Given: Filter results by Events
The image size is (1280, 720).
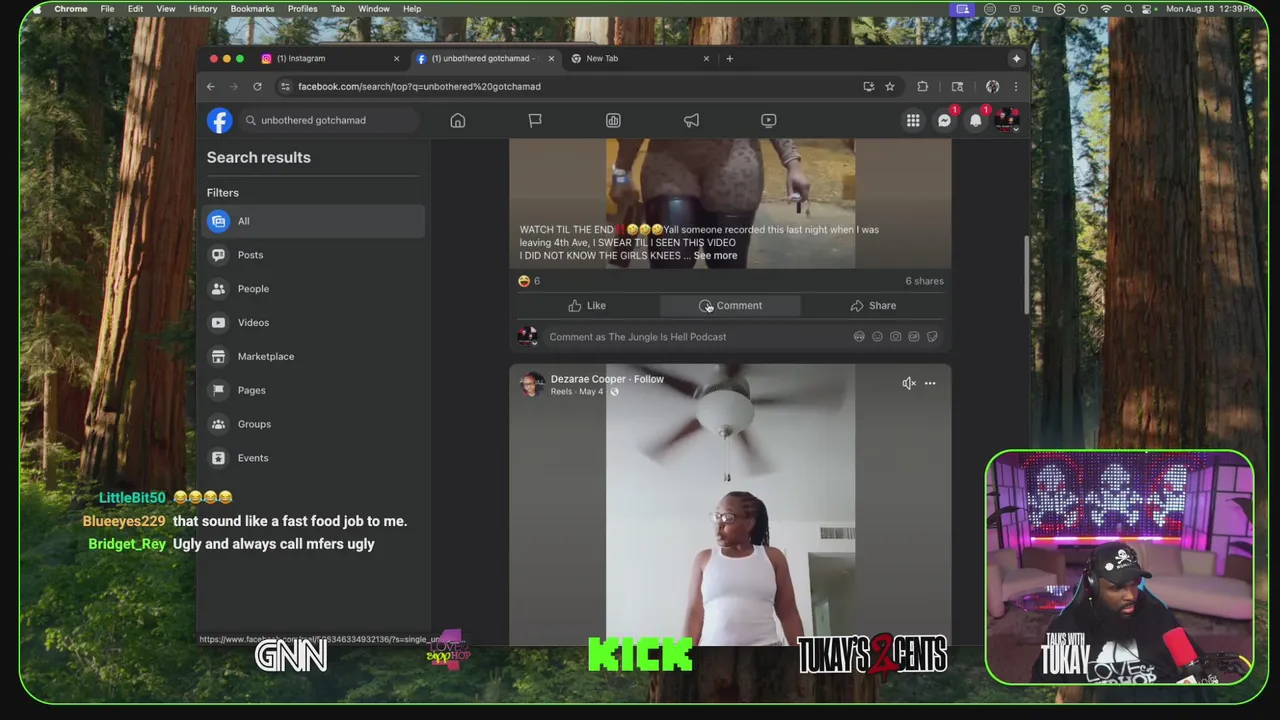Looking at the screenshot, I should pos(314,458).
